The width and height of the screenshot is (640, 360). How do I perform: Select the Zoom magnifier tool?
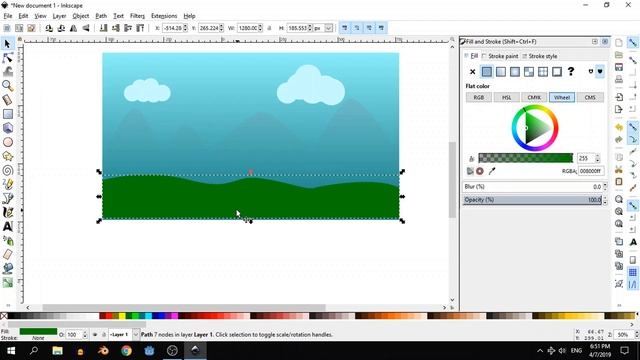click(7, 86)
